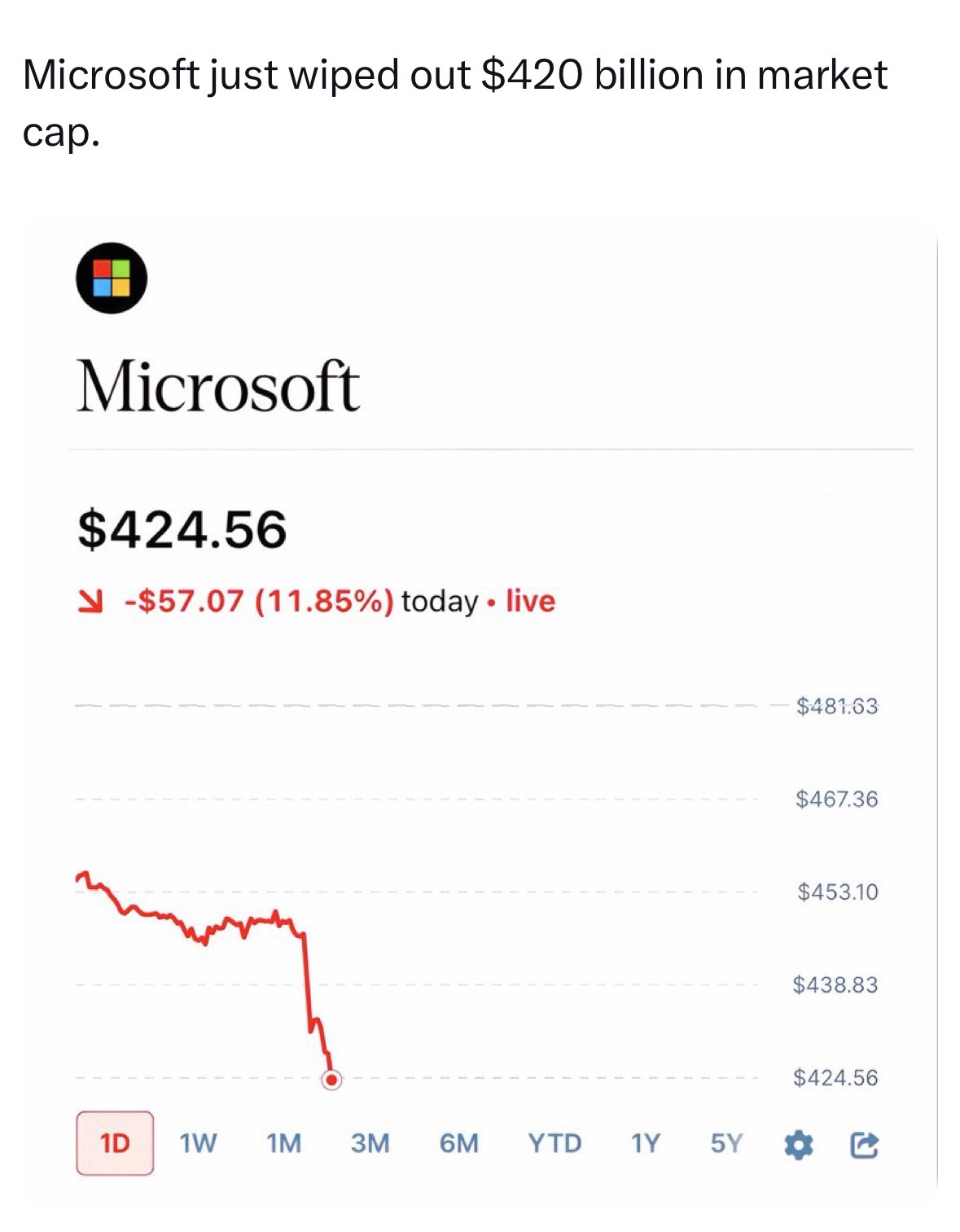Open chart settings gear icon
Screen dimensions: 960x1232
pos(798,1145)
